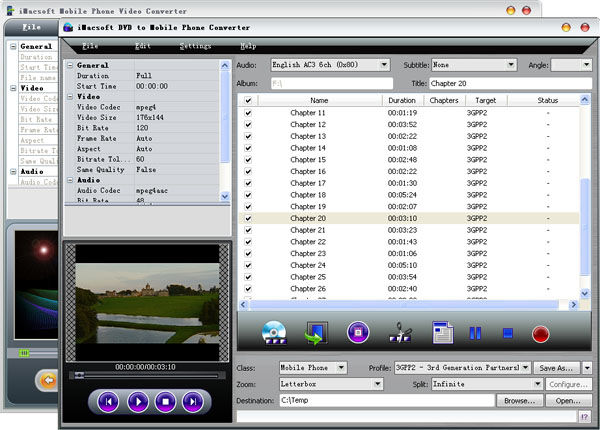The image size is (600, 430).
Task: Click the blue pause conversion icon
Action: [x=475, y=333]
